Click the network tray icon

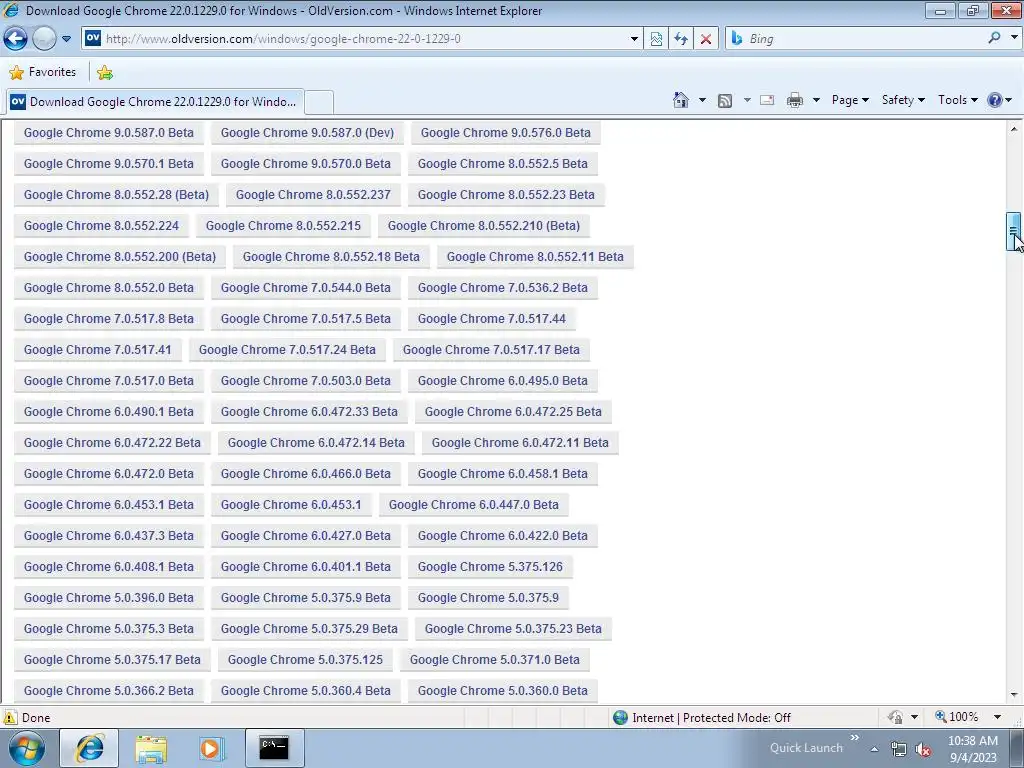click(x=899, y=749)
